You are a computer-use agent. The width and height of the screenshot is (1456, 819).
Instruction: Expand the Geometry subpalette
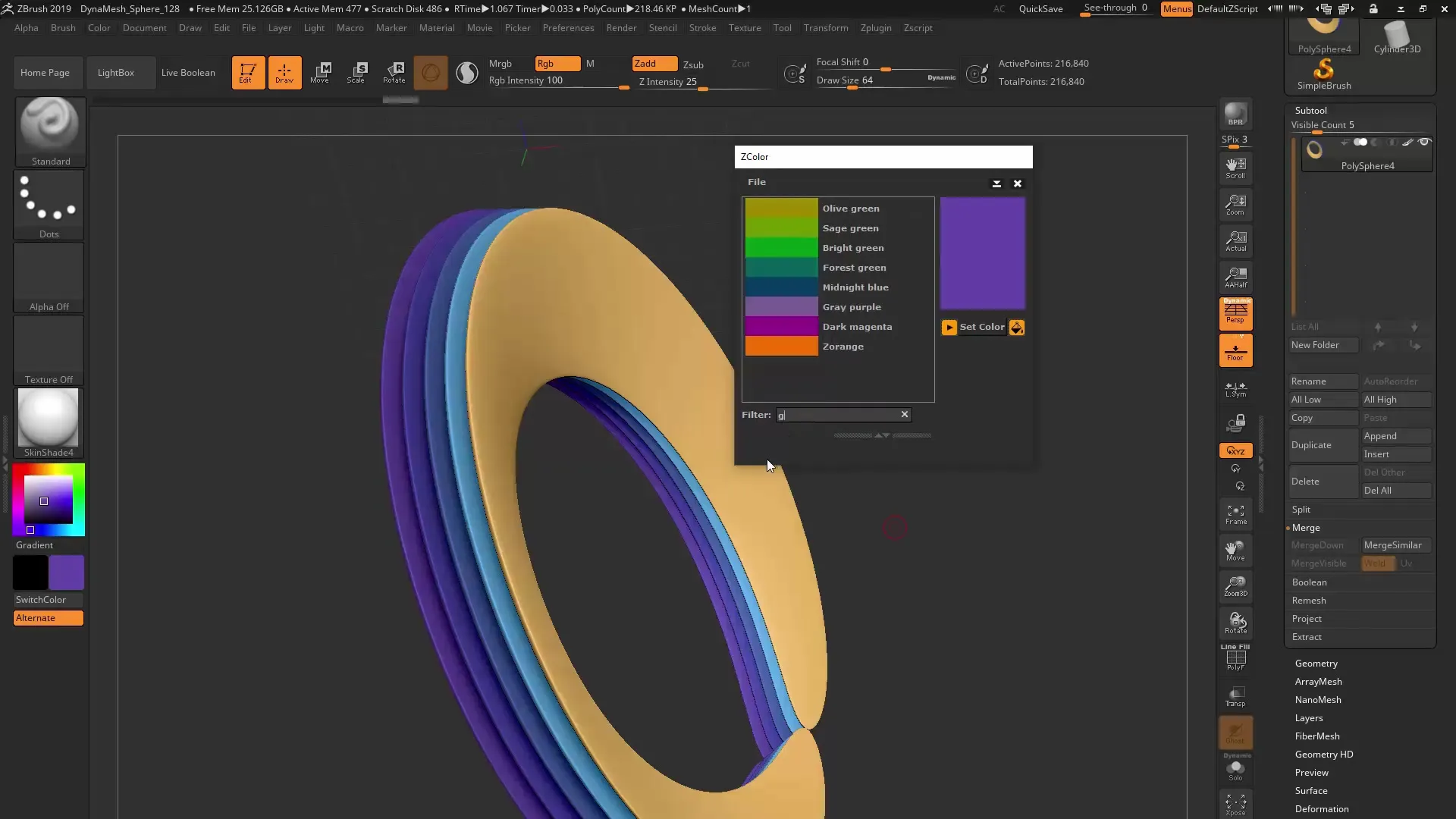(1316, 664)
